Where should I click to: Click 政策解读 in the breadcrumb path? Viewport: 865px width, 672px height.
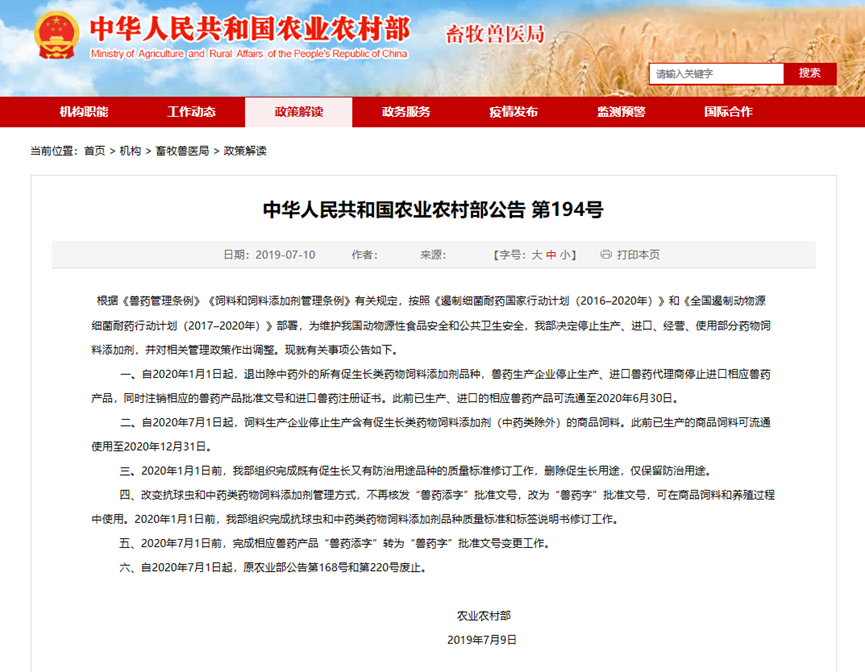(x=245, y=151)
